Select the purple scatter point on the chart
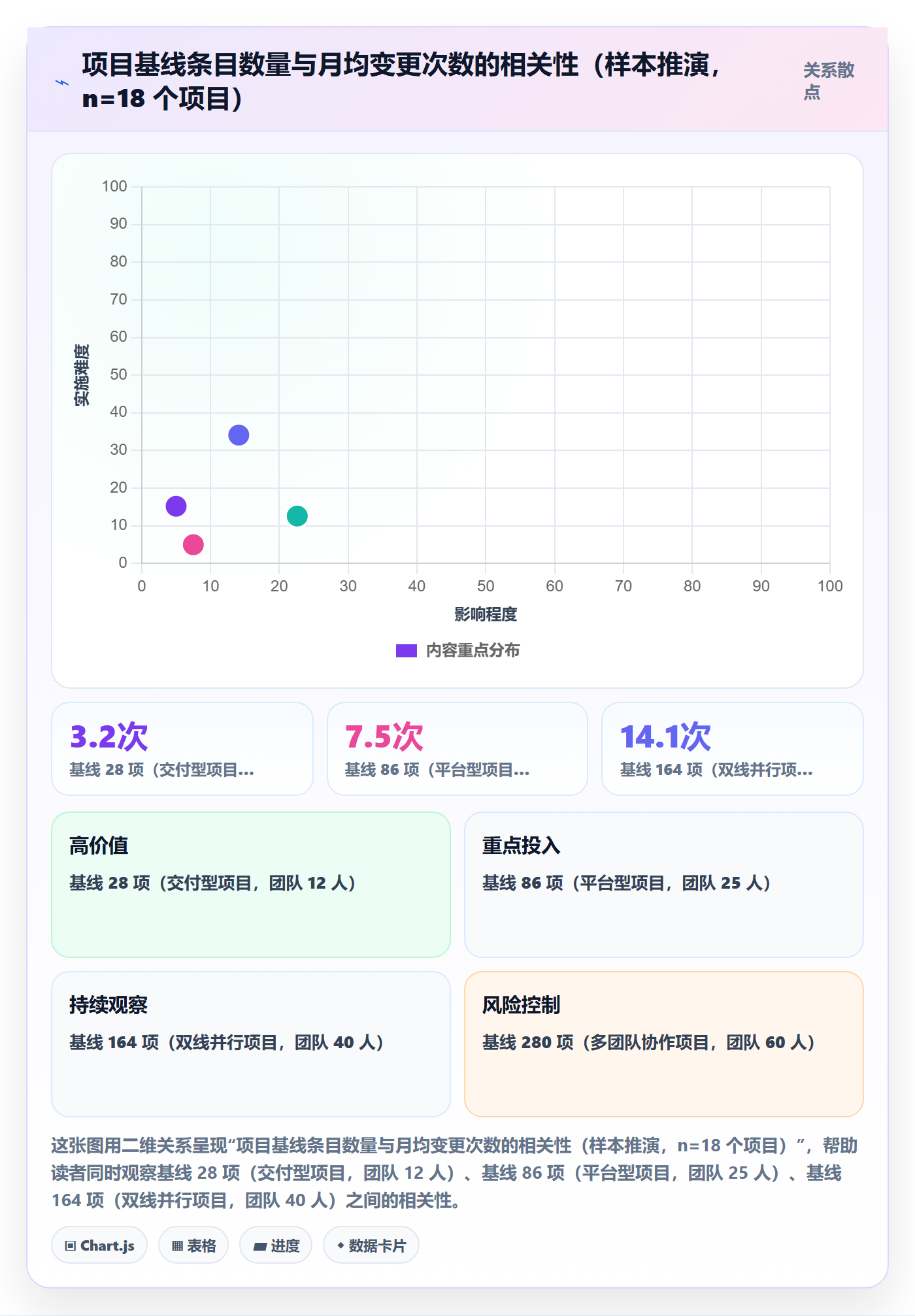915x1316 pixels. point(176,506)
